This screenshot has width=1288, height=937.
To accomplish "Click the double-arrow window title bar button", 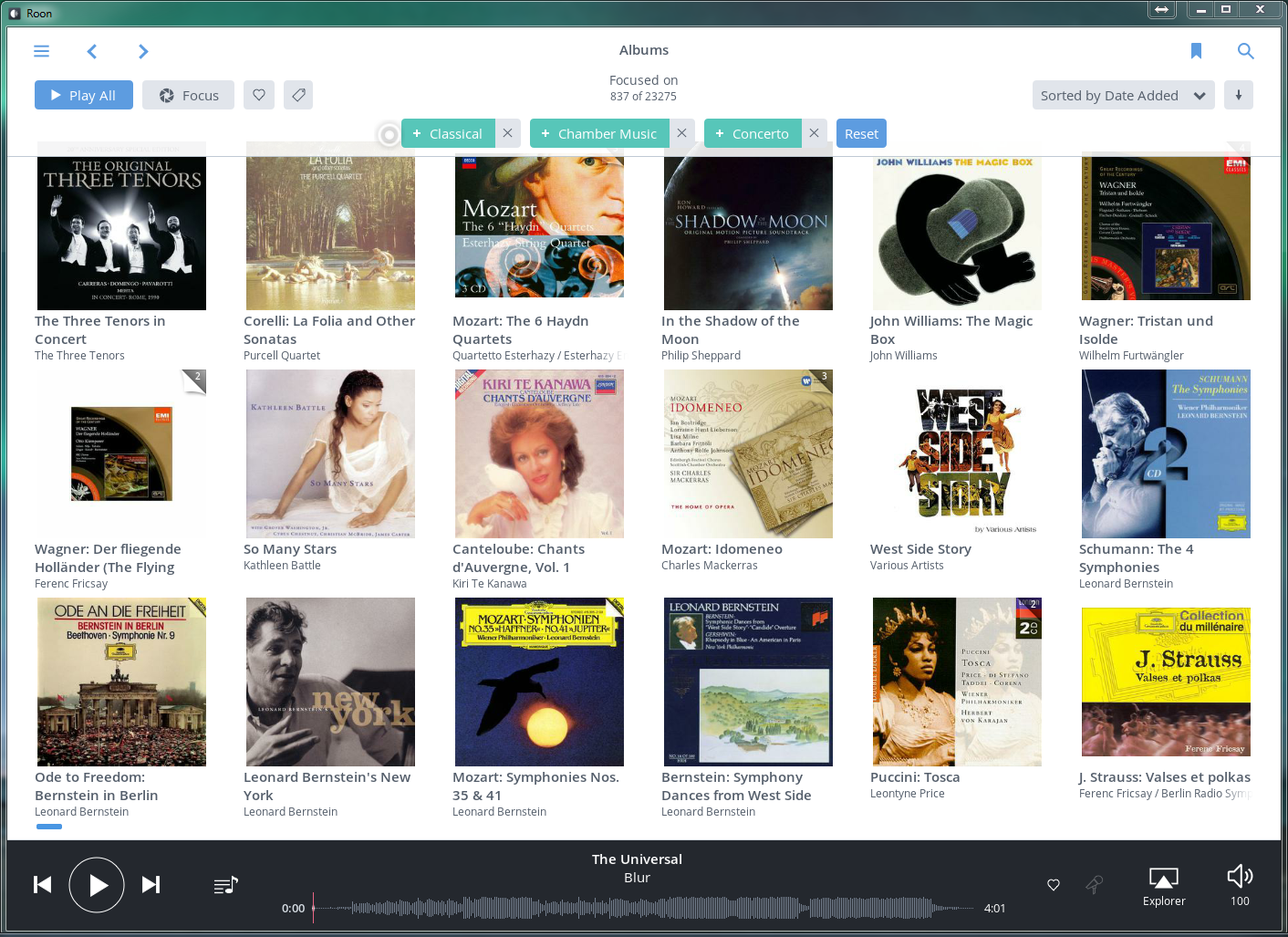I will point(1161,9).
